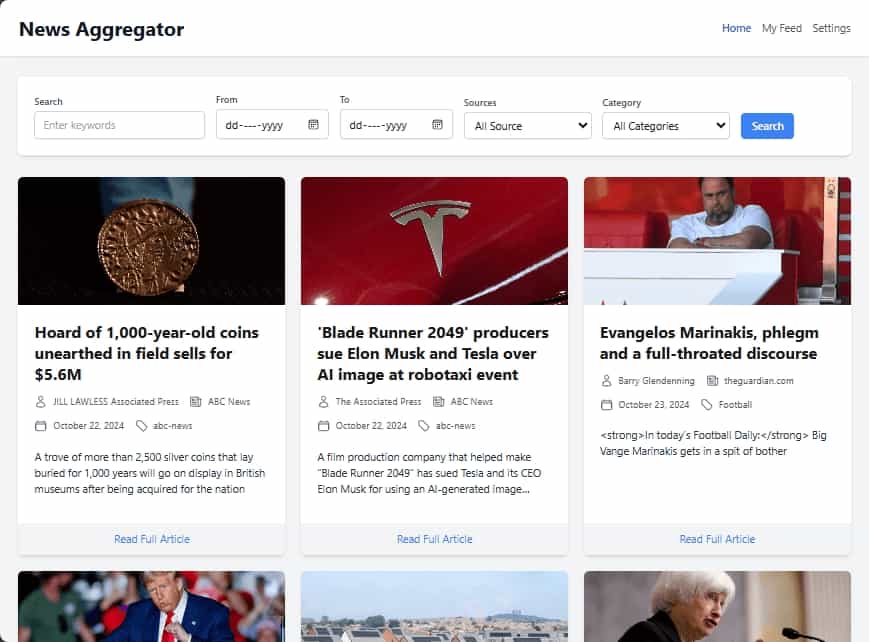Screen dimensions: 869x642
Task: Click the Tesla logo article thumbnail
Action: pos(434,241)
